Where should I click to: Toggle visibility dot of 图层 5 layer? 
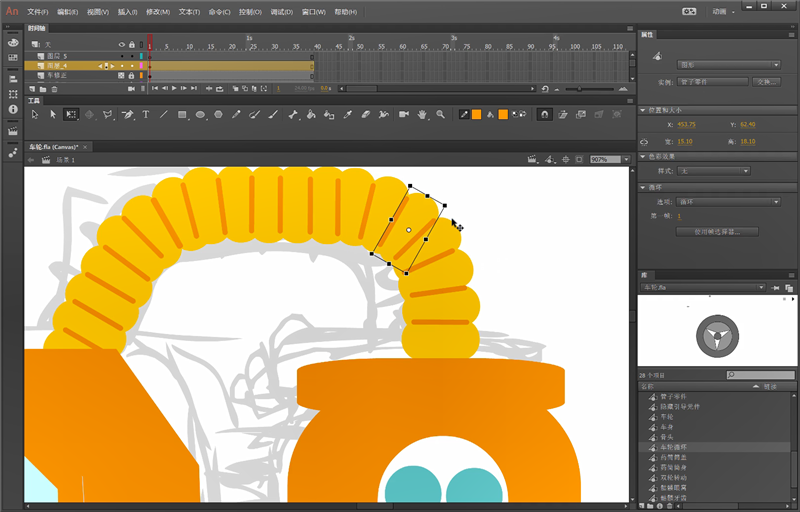121,56
